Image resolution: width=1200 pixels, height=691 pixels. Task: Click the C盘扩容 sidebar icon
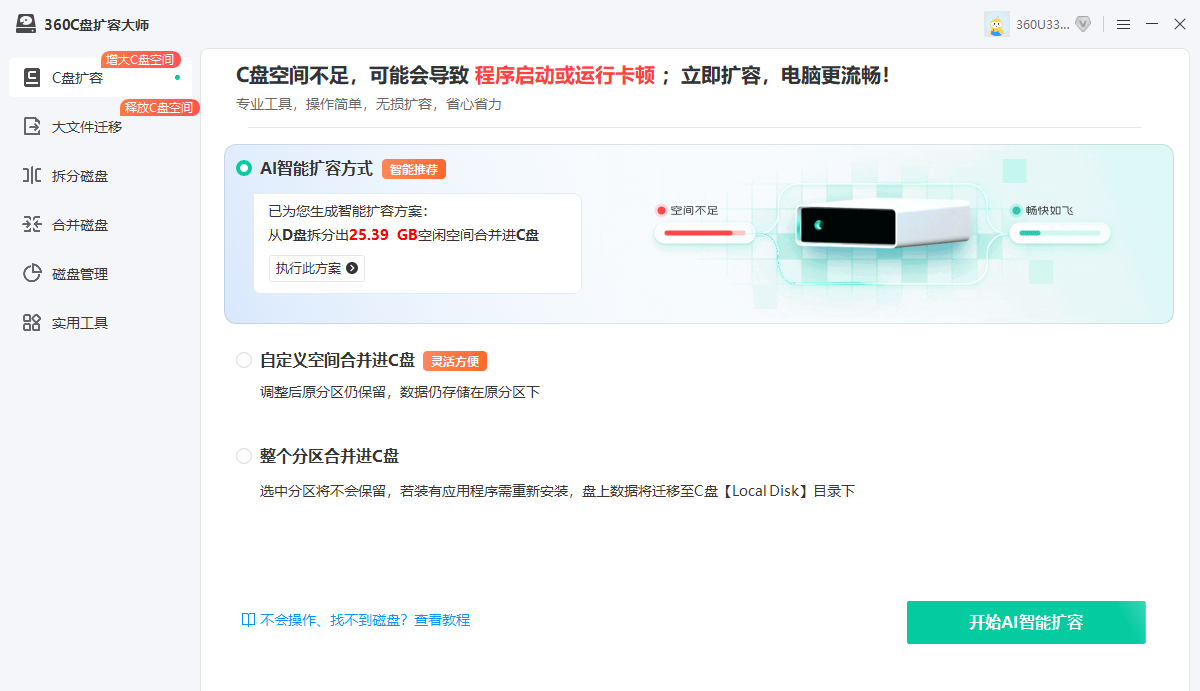point(32,78)
